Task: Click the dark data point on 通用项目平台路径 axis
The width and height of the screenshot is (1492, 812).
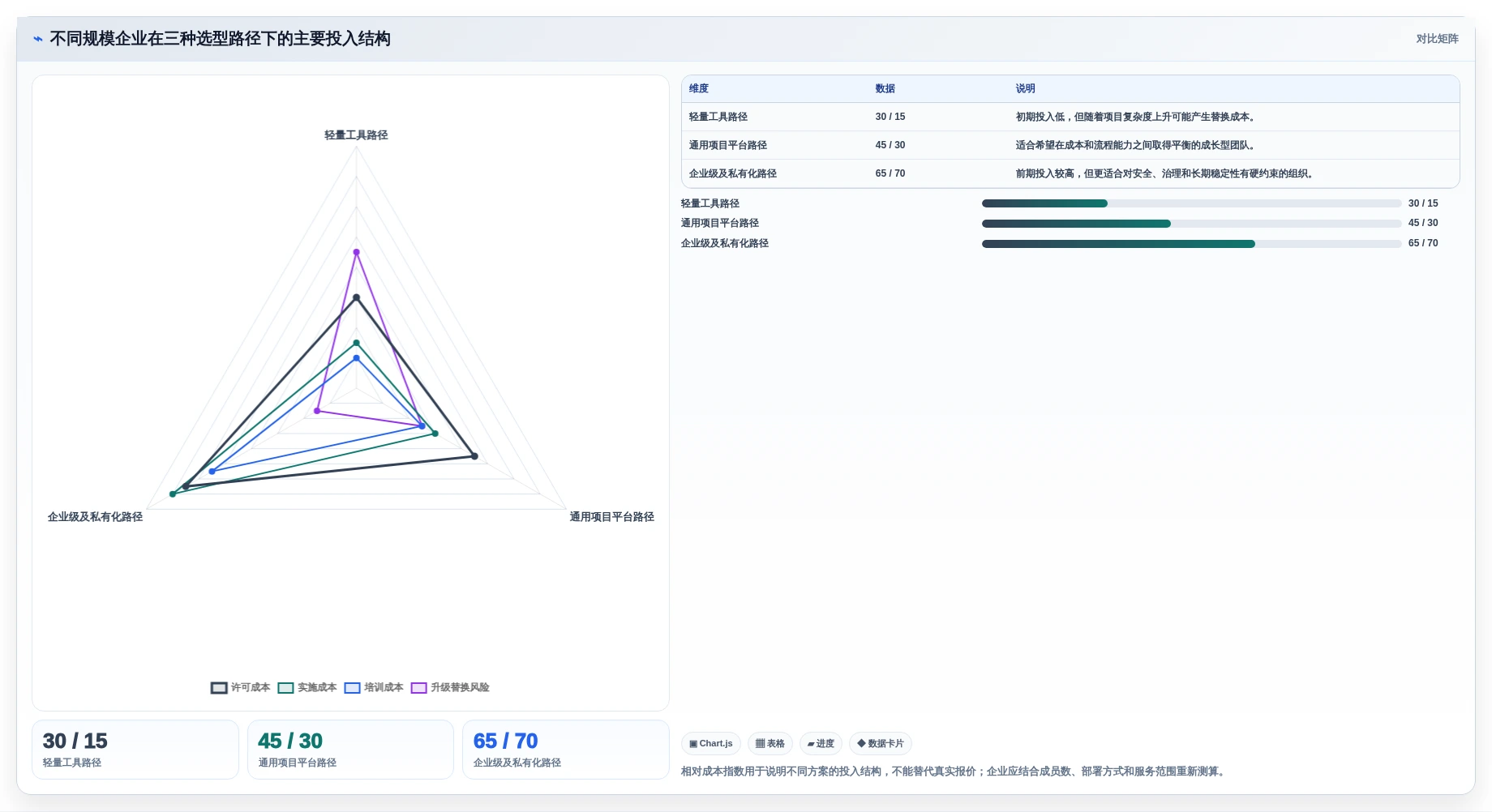Action: tap(474, 456)
